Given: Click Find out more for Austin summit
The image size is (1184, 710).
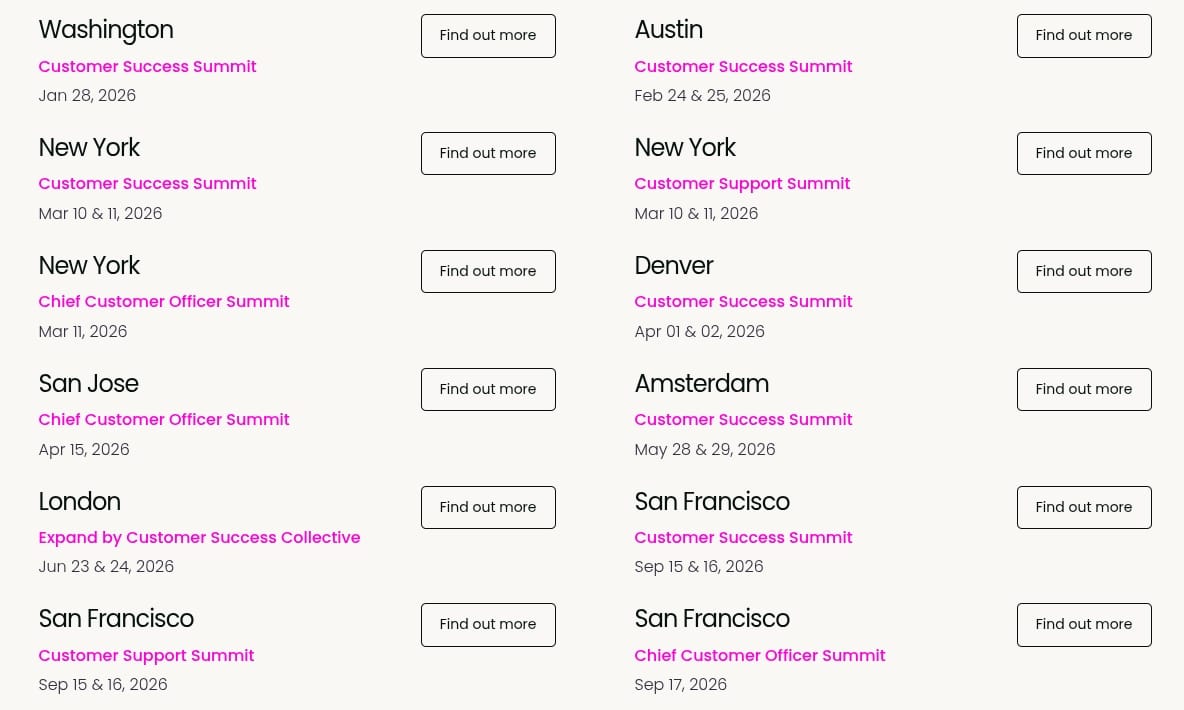Looking at the screenshot, I should [x=1084, y=36].
